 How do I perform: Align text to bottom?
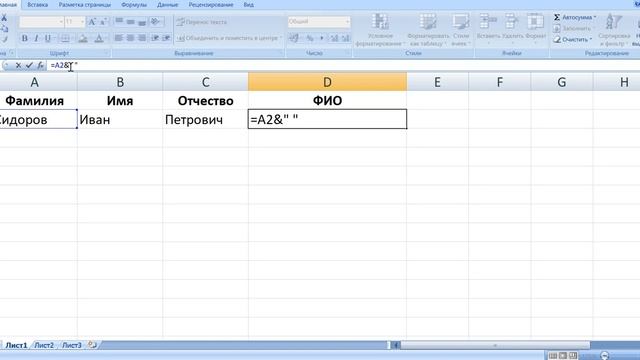[x=142, y=22]
